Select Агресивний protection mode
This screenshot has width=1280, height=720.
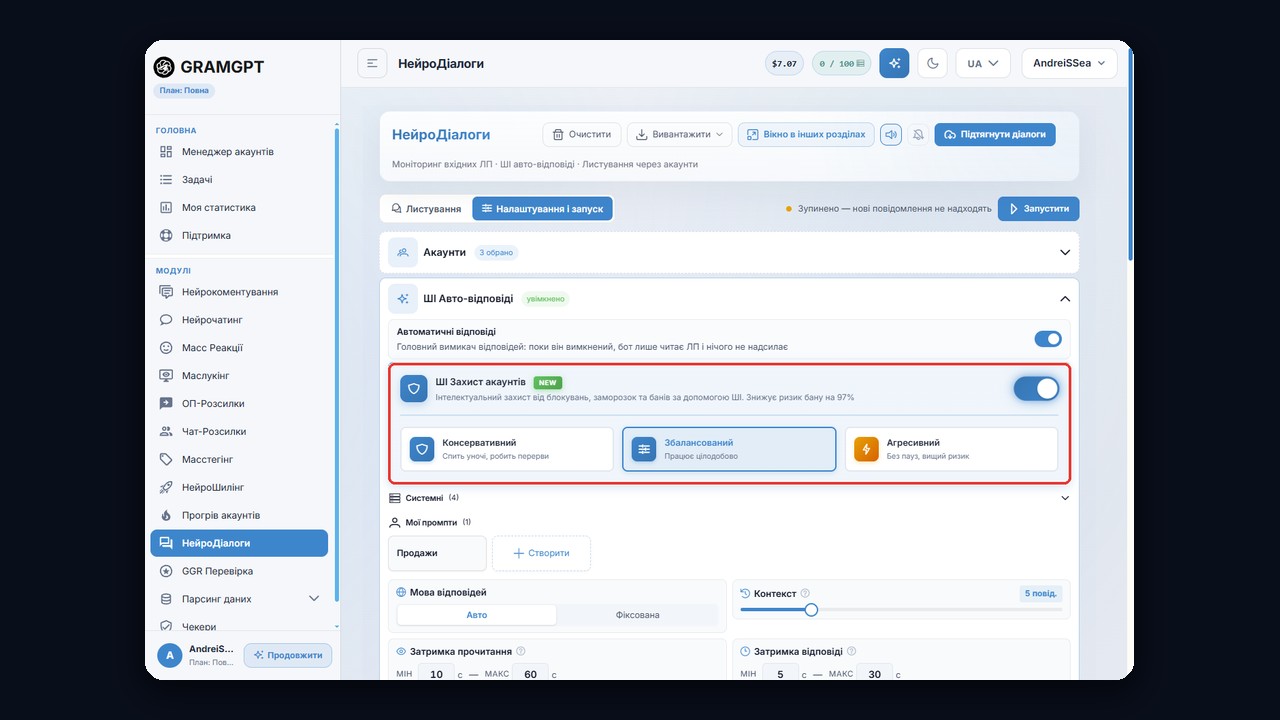click(x=951, y=449)
